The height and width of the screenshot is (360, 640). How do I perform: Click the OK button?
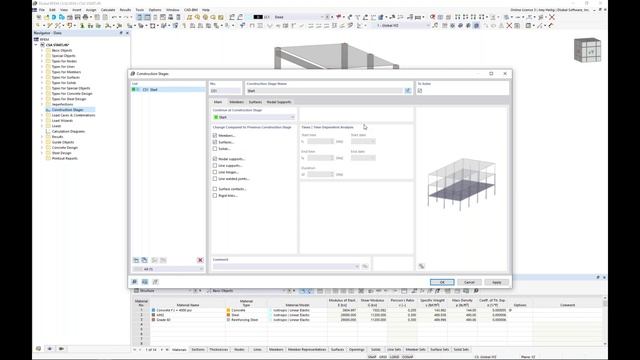click(442, 282)
